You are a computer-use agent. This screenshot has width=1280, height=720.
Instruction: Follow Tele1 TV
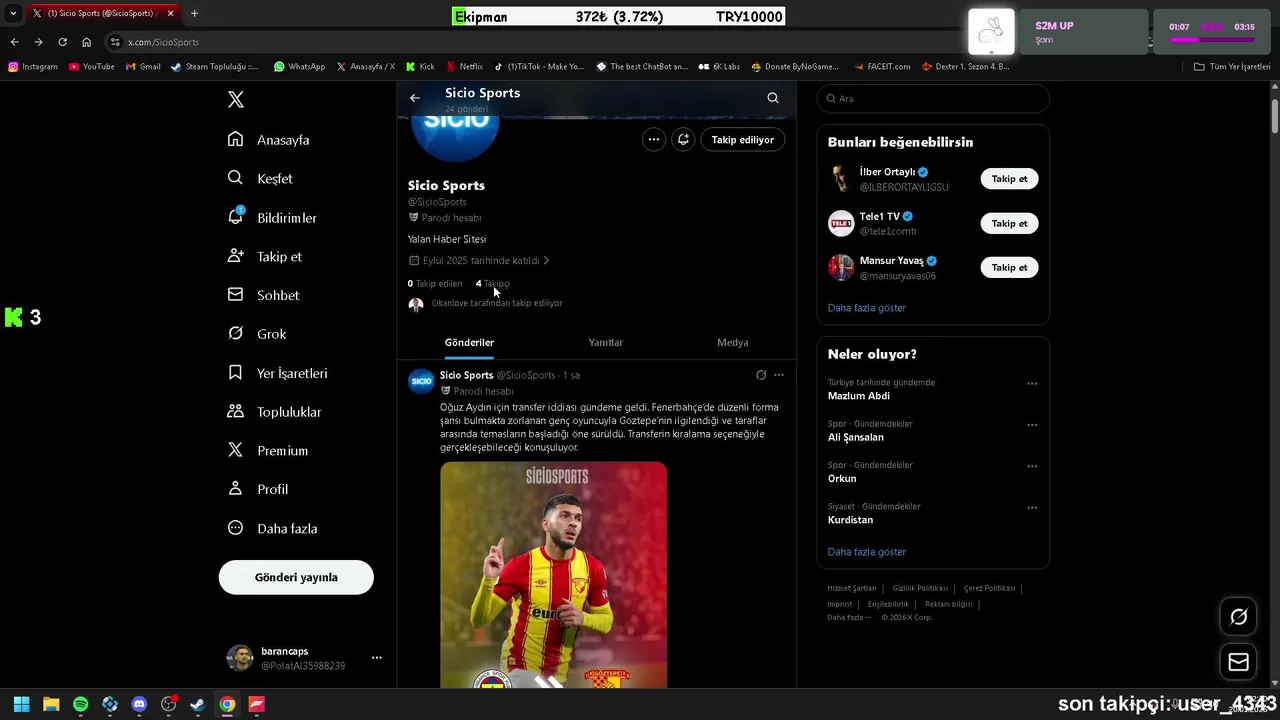click(1009, 223)
